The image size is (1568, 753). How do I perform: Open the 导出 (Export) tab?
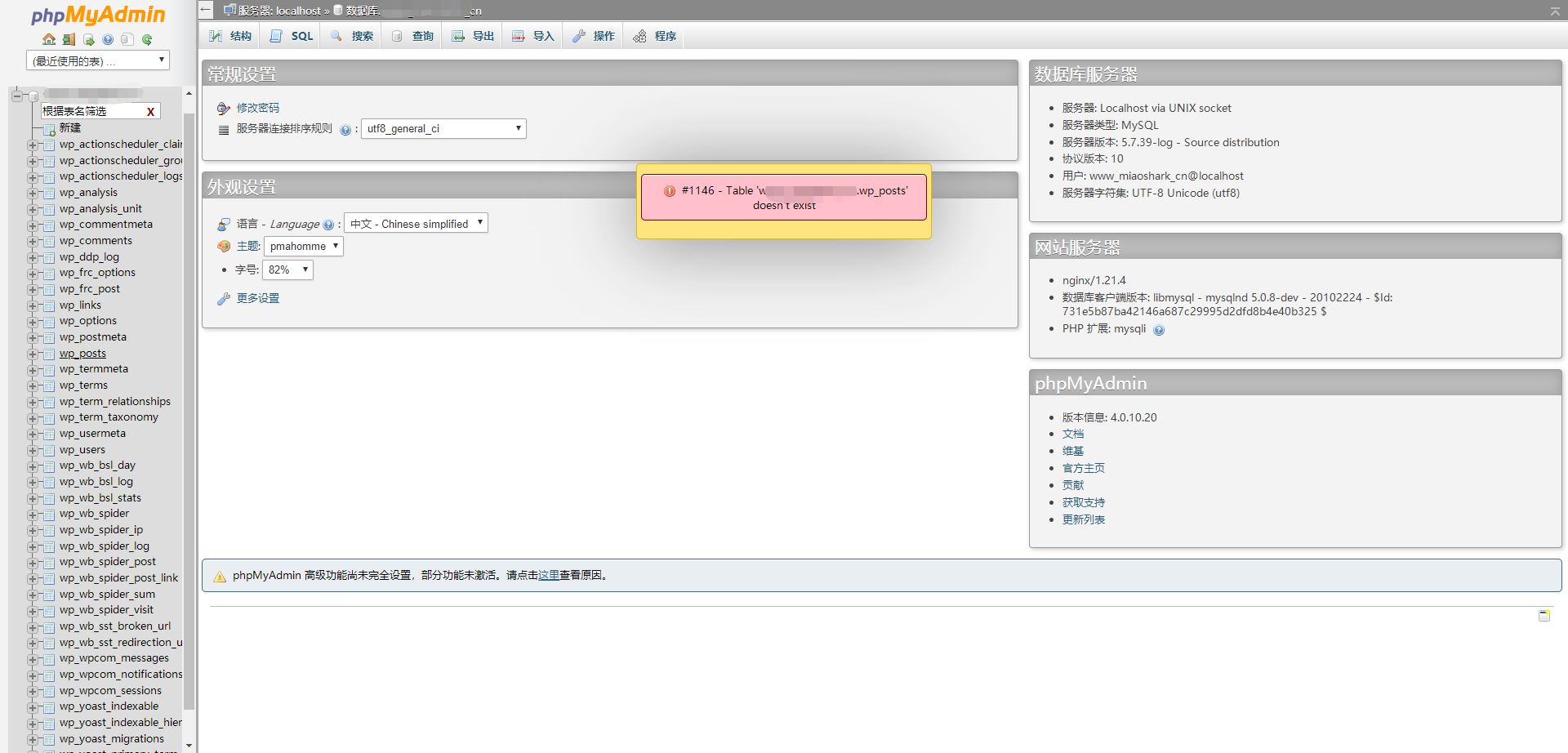472,36
